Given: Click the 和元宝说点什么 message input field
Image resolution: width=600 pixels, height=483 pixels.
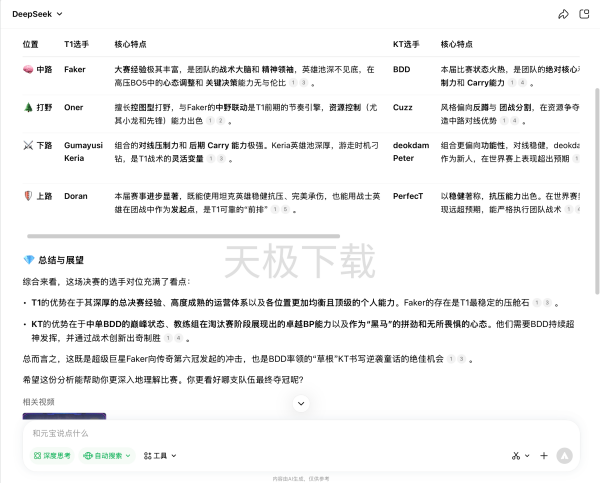Looking at the screenshot, I should [x=250, y=433].
